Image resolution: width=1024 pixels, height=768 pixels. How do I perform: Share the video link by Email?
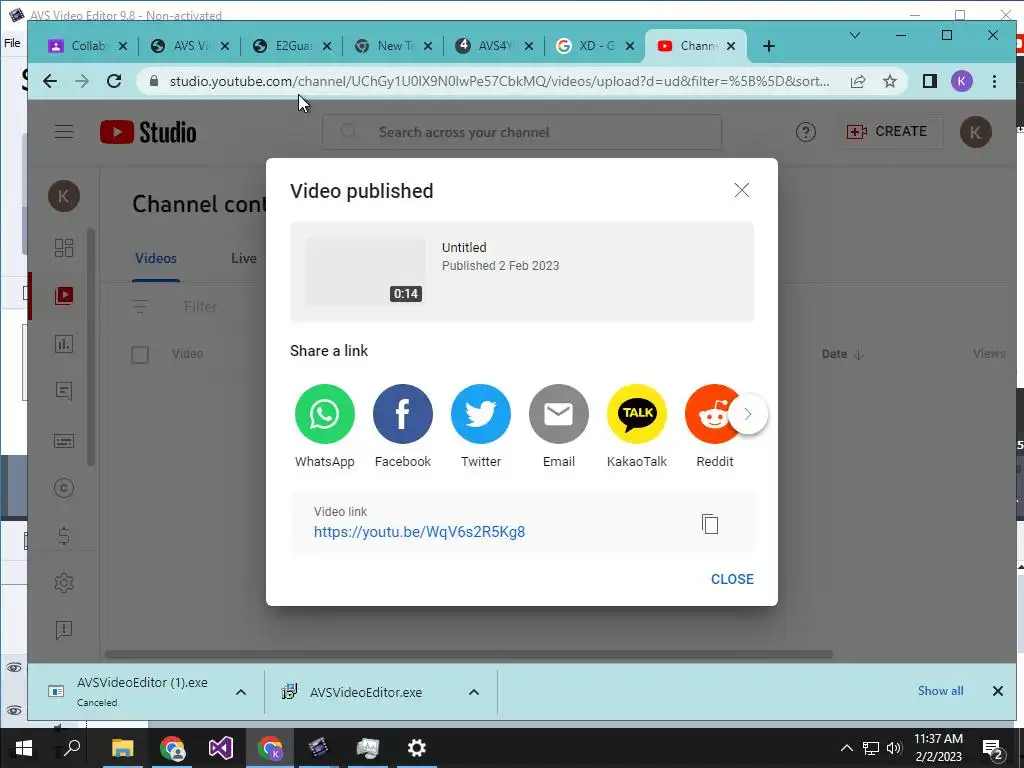point(558,414)
